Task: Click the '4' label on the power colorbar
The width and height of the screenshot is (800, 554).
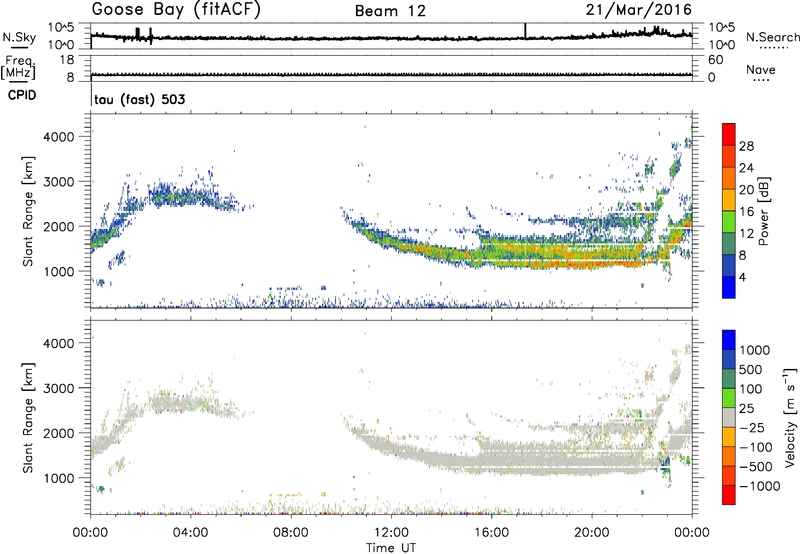Action: pyautogui.click(x=743, y=277)
